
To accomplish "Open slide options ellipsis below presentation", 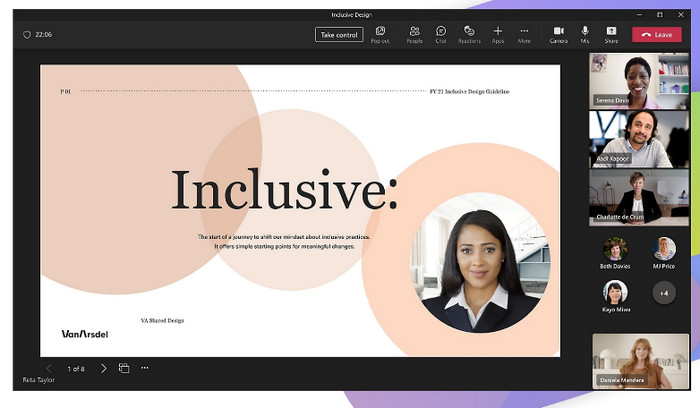I will coord(145,368).
